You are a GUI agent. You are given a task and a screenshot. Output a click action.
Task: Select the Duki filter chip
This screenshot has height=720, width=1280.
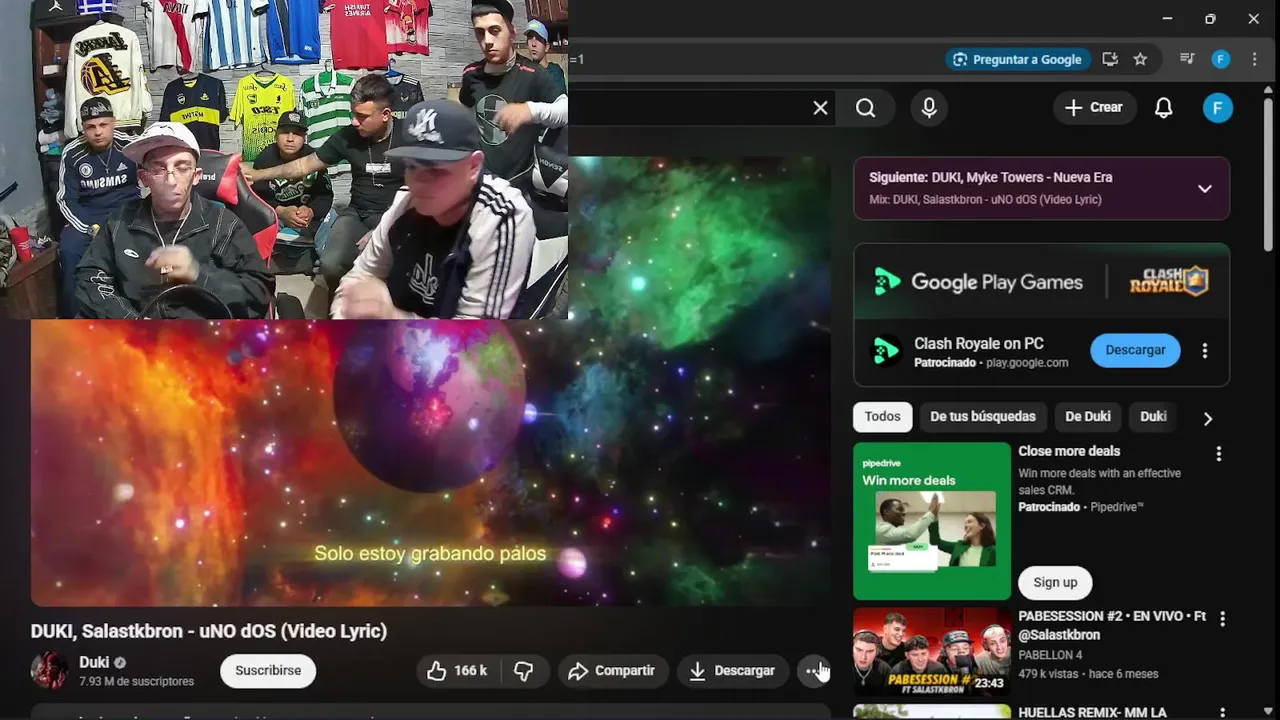1153,417
